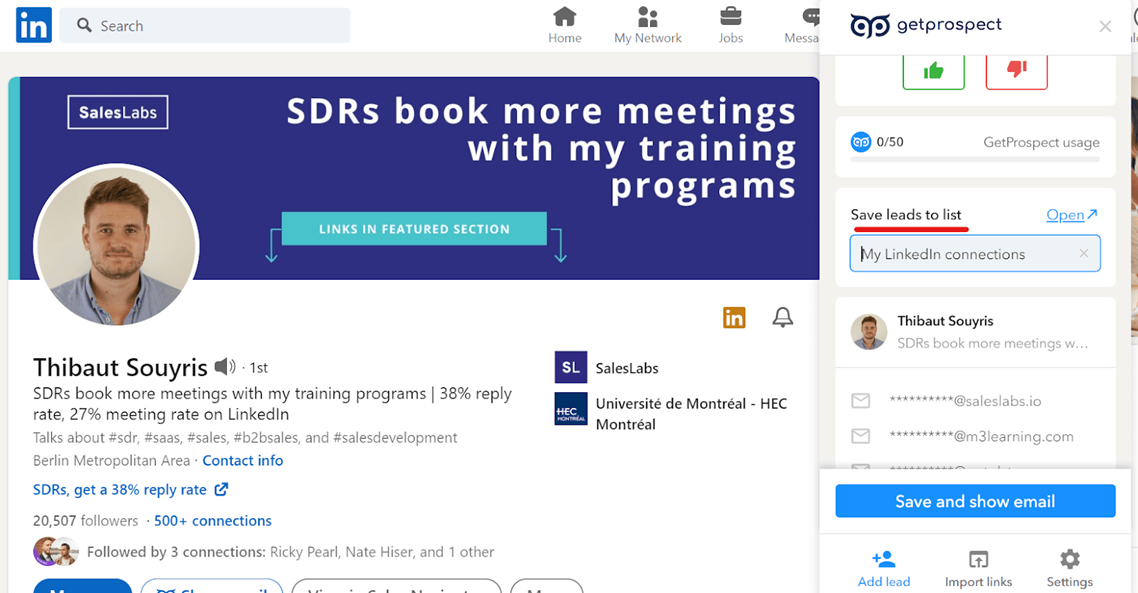
Task: Click the 20,507 followers text
Action: (x=86, y=520)
